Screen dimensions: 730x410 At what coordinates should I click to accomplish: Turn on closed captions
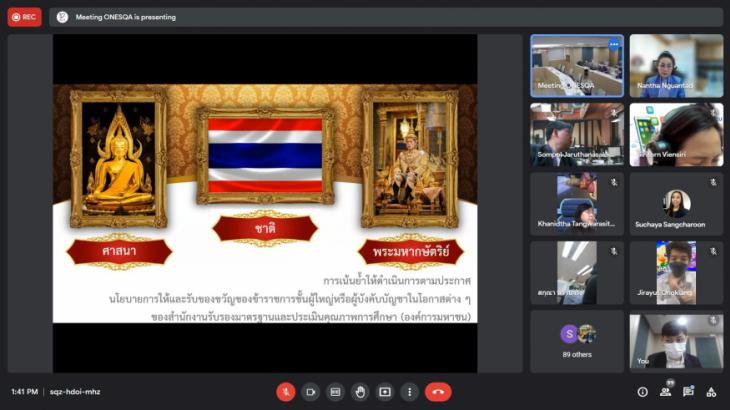335,392
